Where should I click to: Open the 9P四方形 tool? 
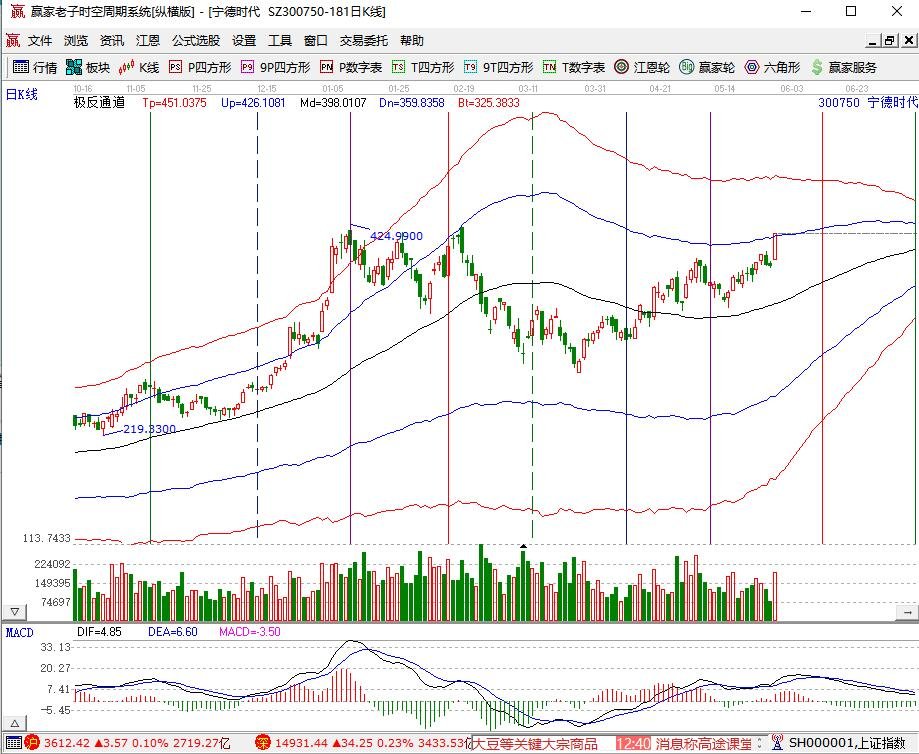[275, 67]
